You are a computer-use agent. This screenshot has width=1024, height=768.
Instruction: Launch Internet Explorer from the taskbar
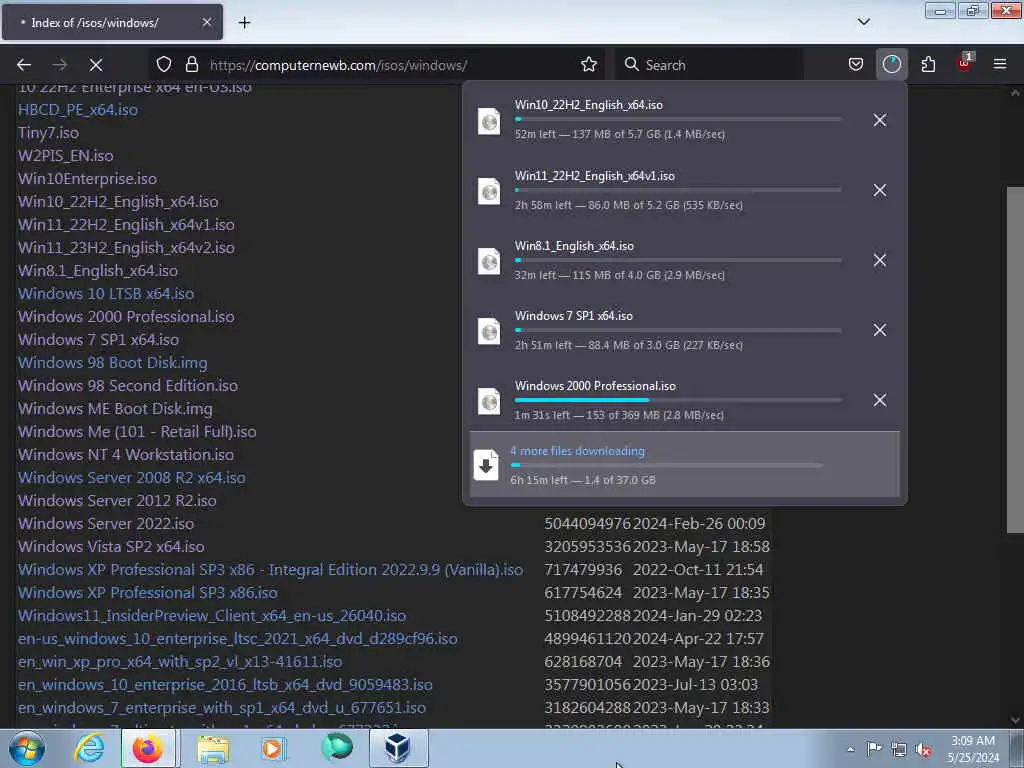click(89, 748)
